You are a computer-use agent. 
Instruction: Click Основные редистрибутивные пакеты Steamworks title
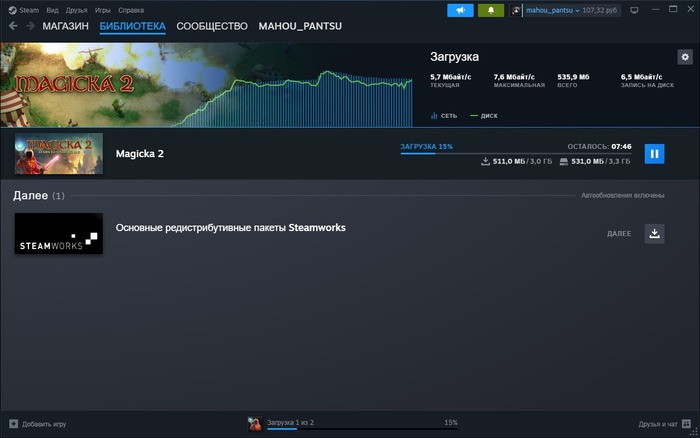(230, 228)
